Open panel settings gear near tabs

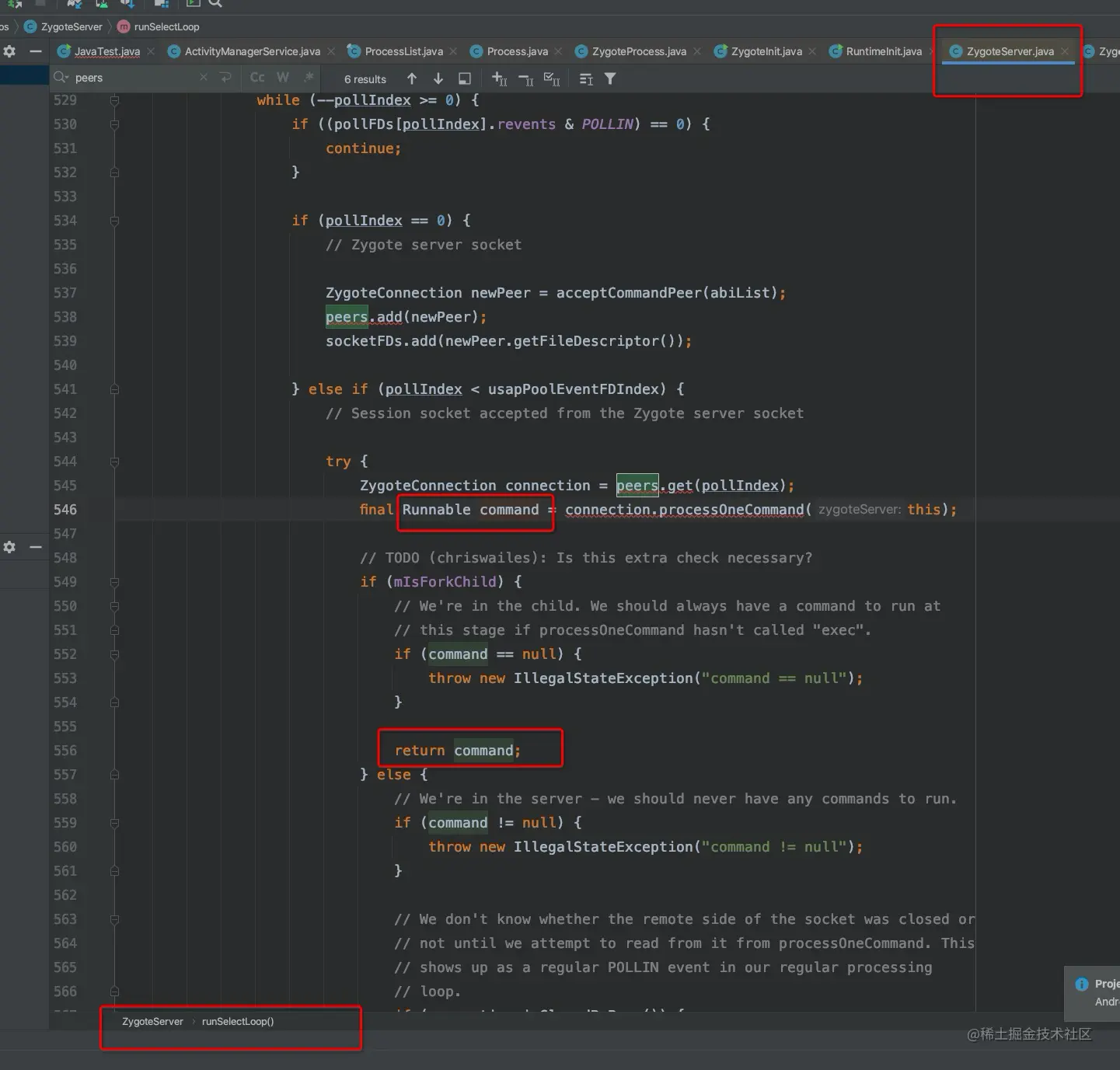tap(9, 51)
